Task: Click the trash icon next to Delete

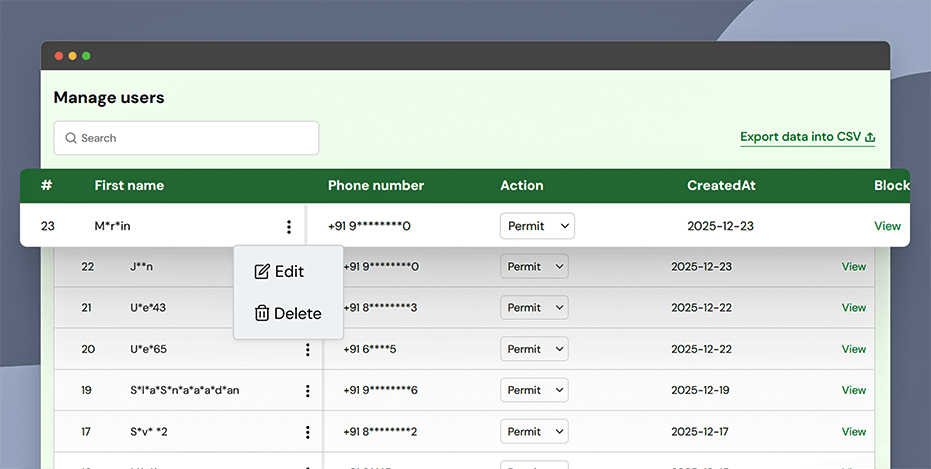Action: (x=262, y=313)
